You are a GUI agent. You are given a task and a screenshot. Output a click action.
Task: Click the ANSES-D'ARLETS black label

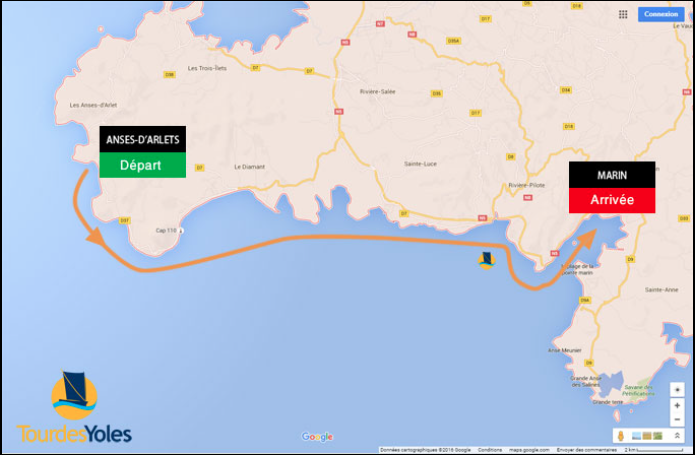click(142, 139)
